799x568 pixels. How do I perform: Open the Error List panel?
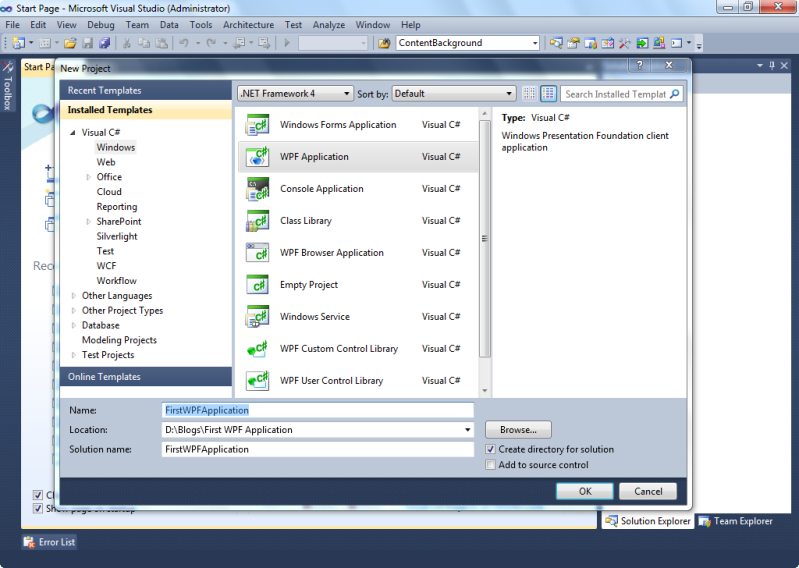point(49,543)
